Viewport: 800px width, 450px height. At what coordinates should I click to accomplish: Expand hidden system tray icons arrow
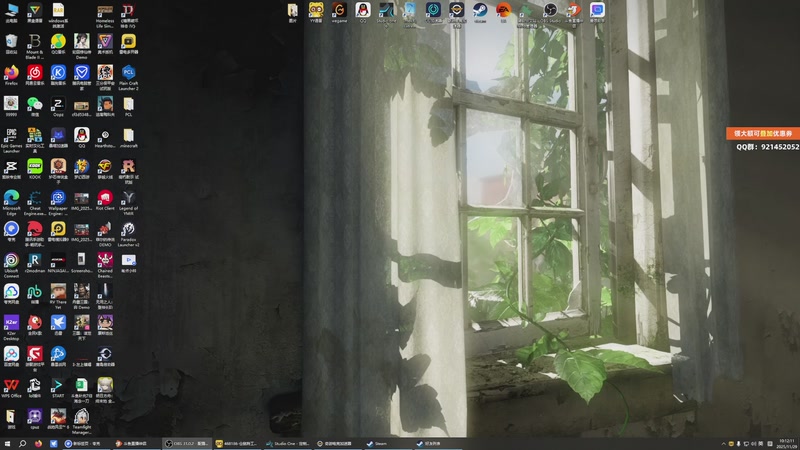[723, 444]
